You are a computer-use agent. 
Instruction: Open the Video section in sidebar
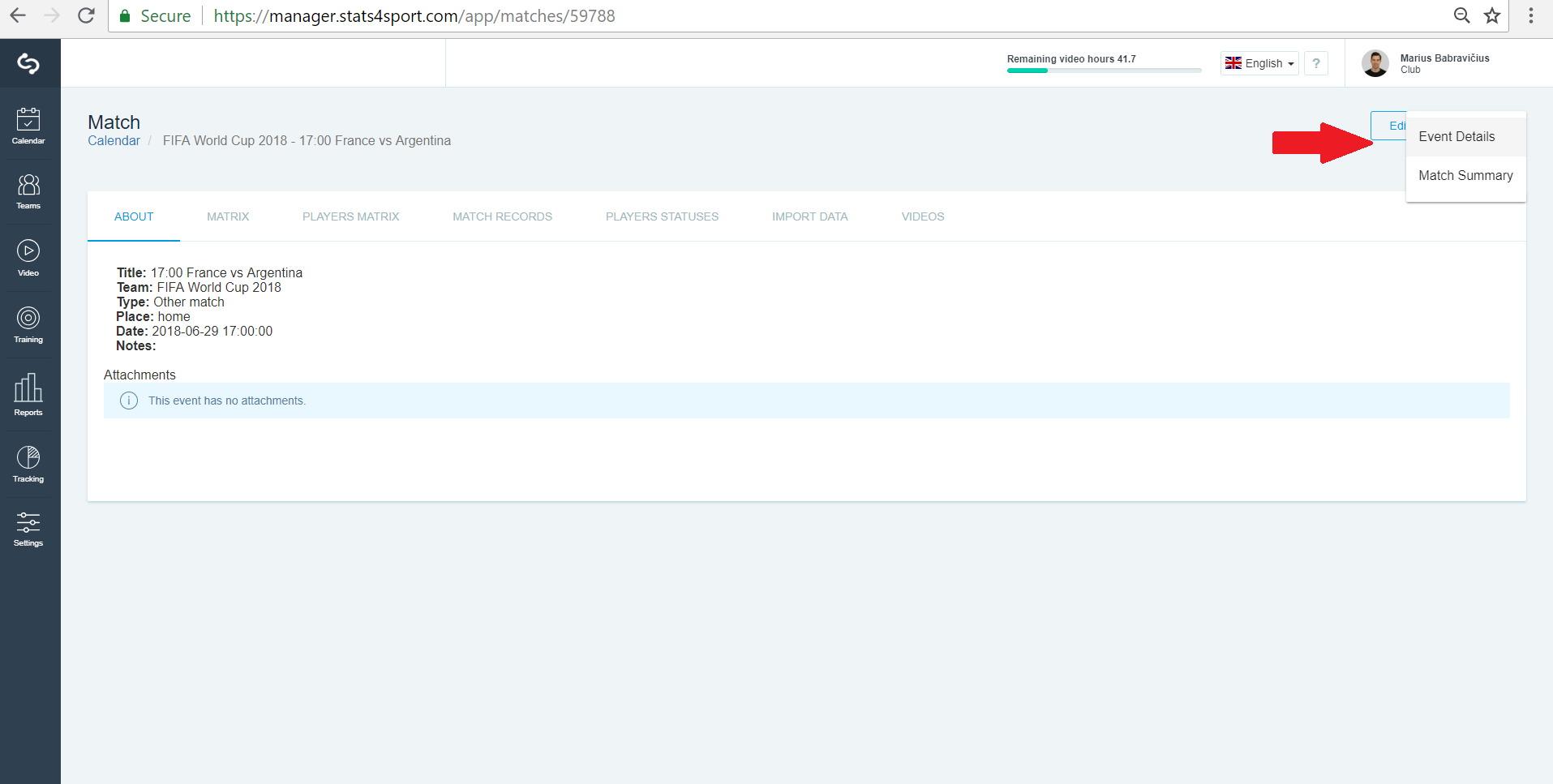point(28,259)
